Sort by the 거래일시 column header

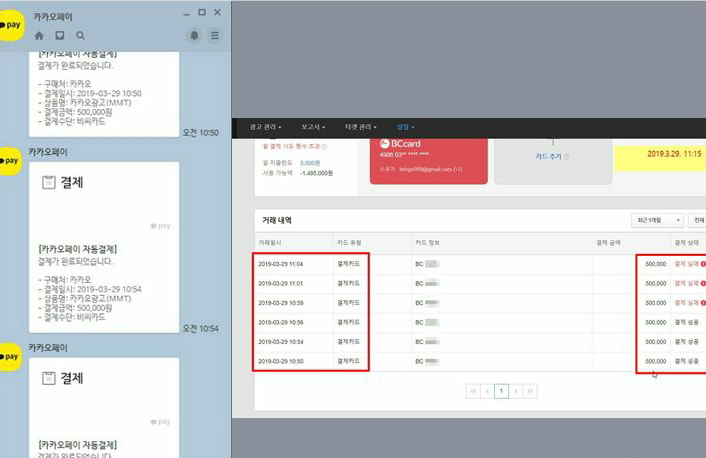click(x=270, y=243)
